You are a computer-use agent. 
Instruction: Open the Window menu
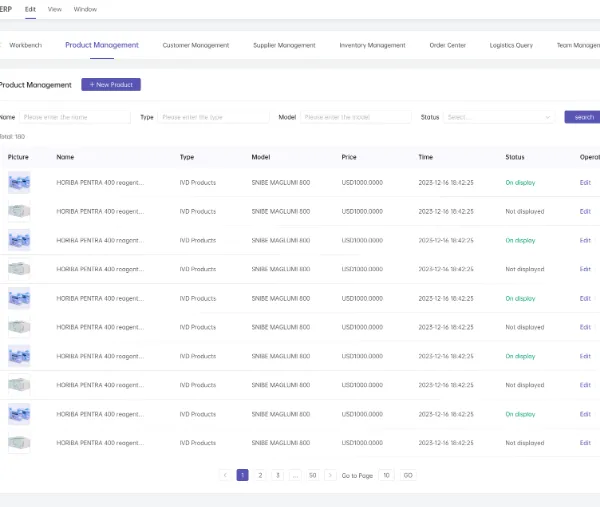tap(85, 9)
